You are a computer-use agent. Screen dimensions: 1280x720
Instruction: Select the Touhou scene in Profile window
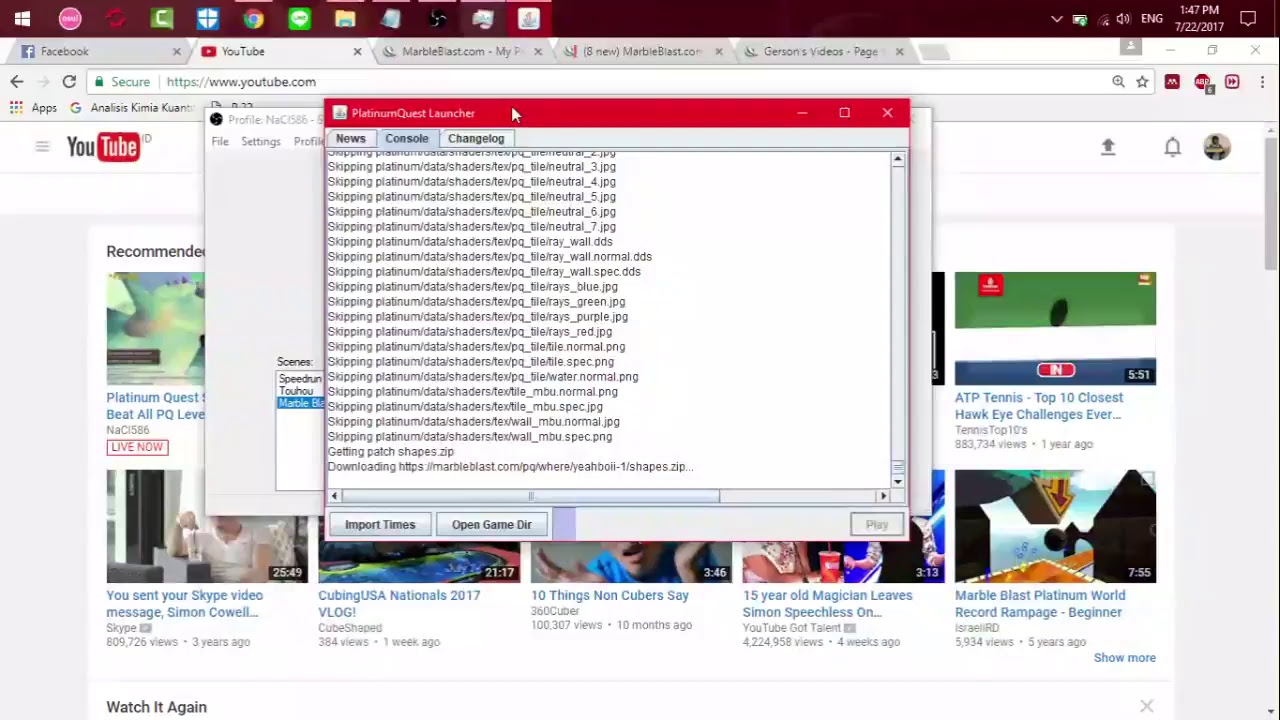297,391
